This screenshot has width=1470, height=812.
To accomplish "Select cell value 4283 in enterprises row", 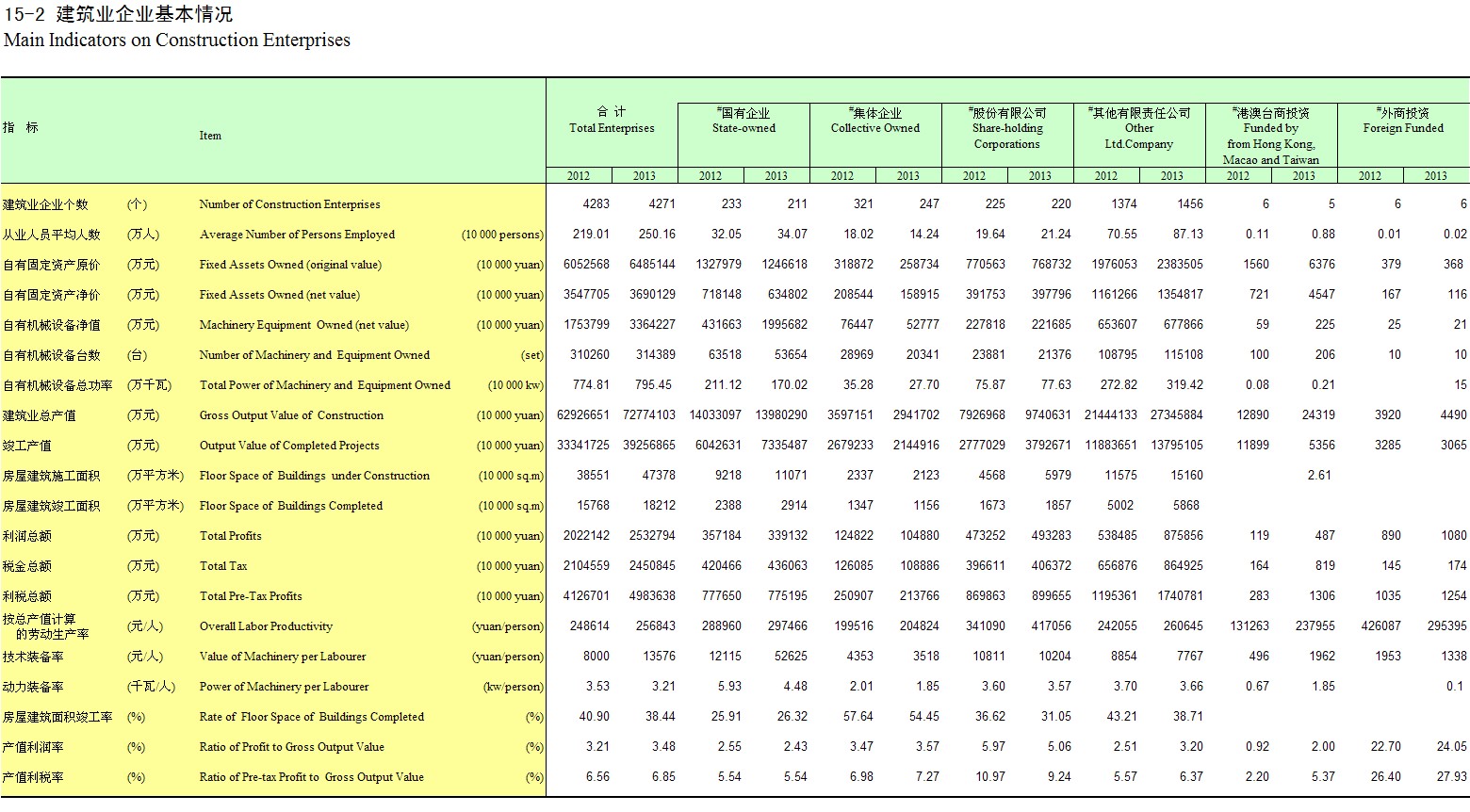I will coord(596,204).
